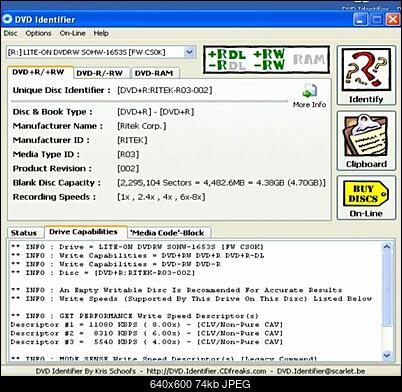
Task: Click the '[RITEK]' manufacturer ID value
Action: pyautogui.click(x=132, y=140)
